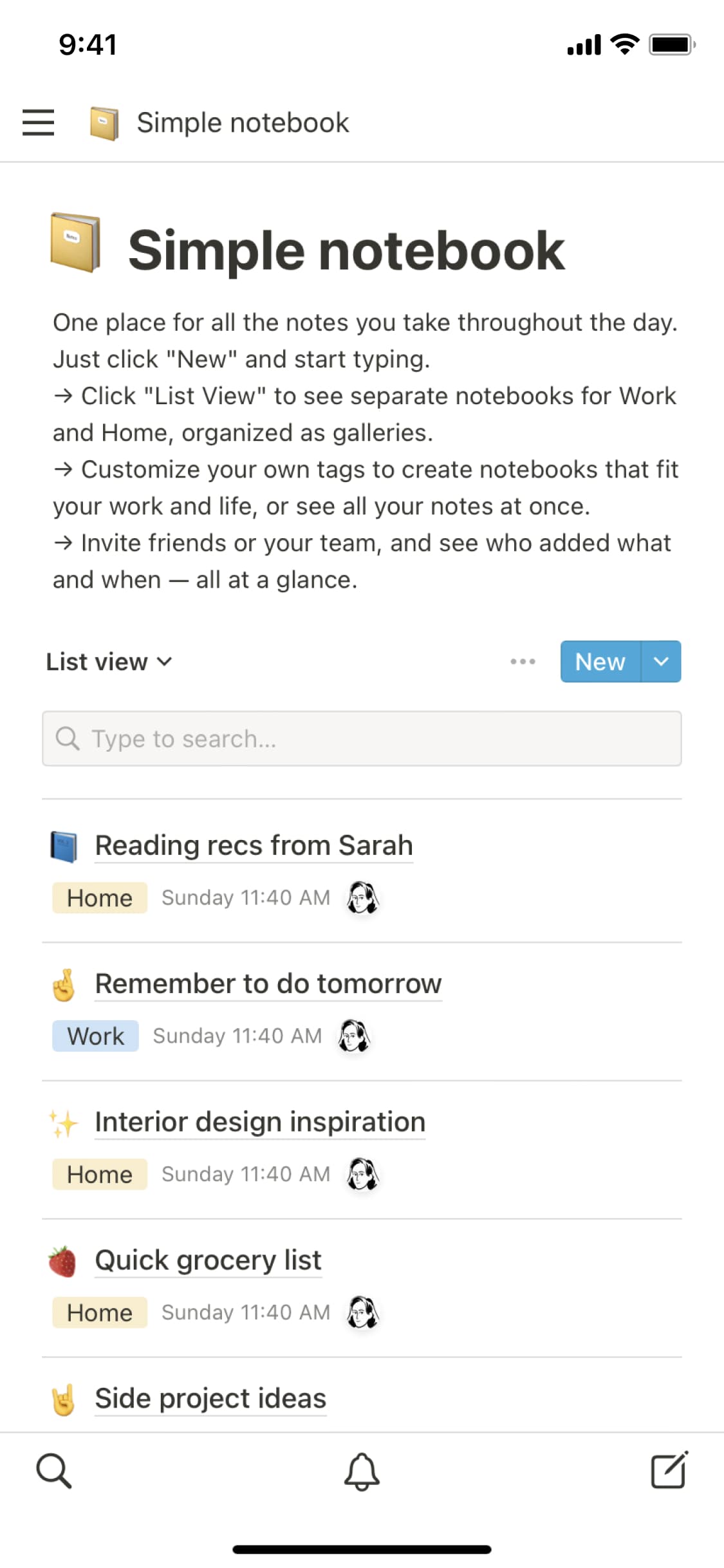Tap compose new page icon
724x1568 pixels.
pyautogui.click(x=669, y=1470)
